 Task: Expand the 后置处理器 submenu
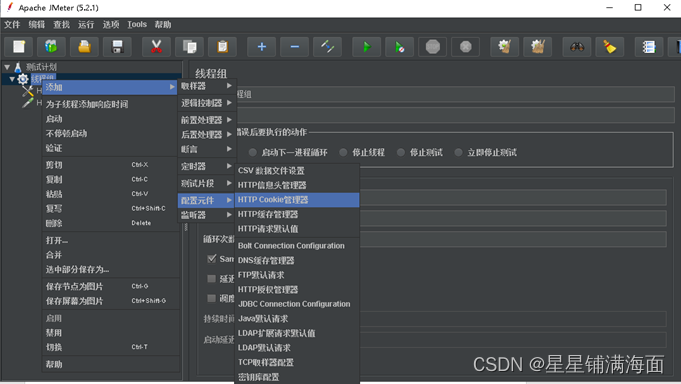206,135
